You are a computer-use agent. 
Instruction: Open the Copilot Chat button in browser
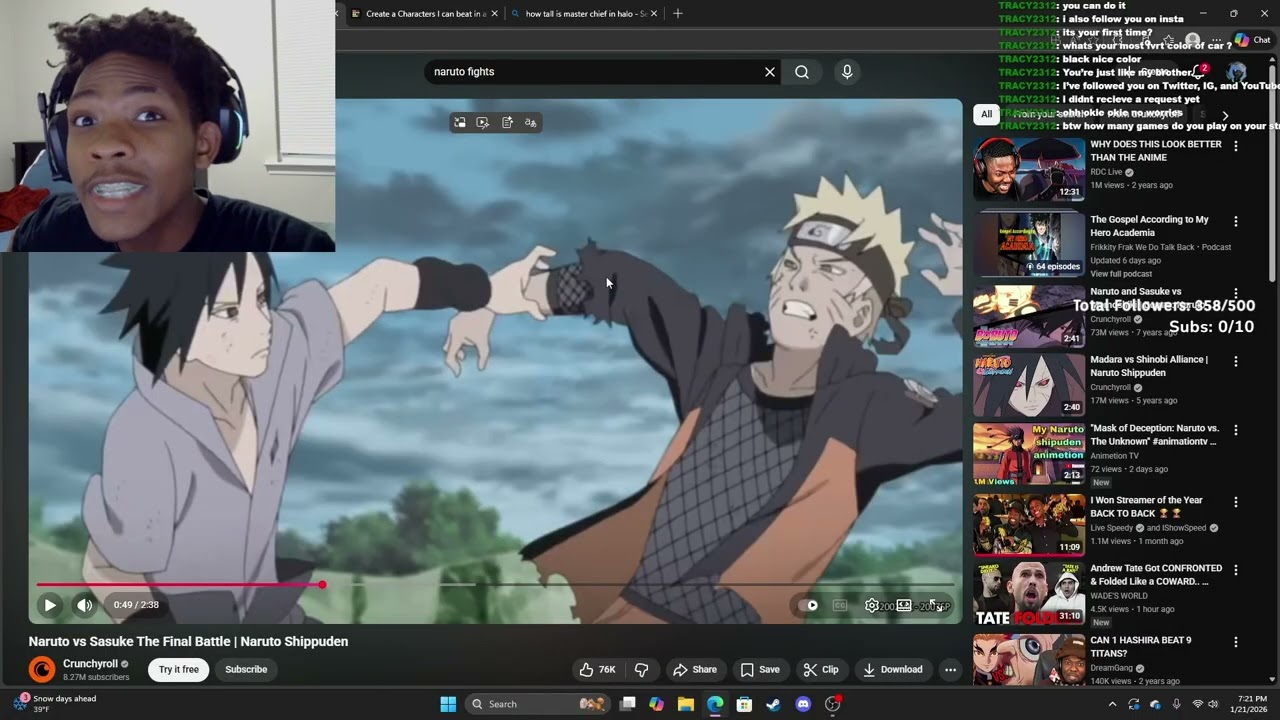(x=1252, y=40)
